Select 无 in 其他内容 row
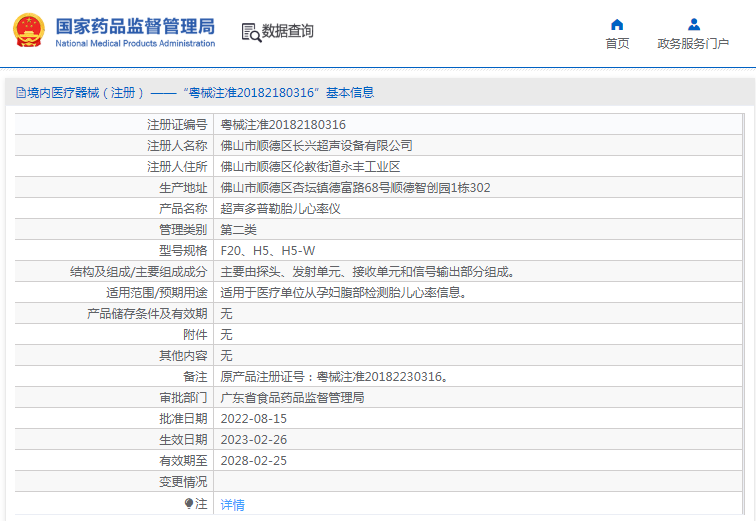The image size is (756, 521). pyautogui.click(x=227, y=356)
